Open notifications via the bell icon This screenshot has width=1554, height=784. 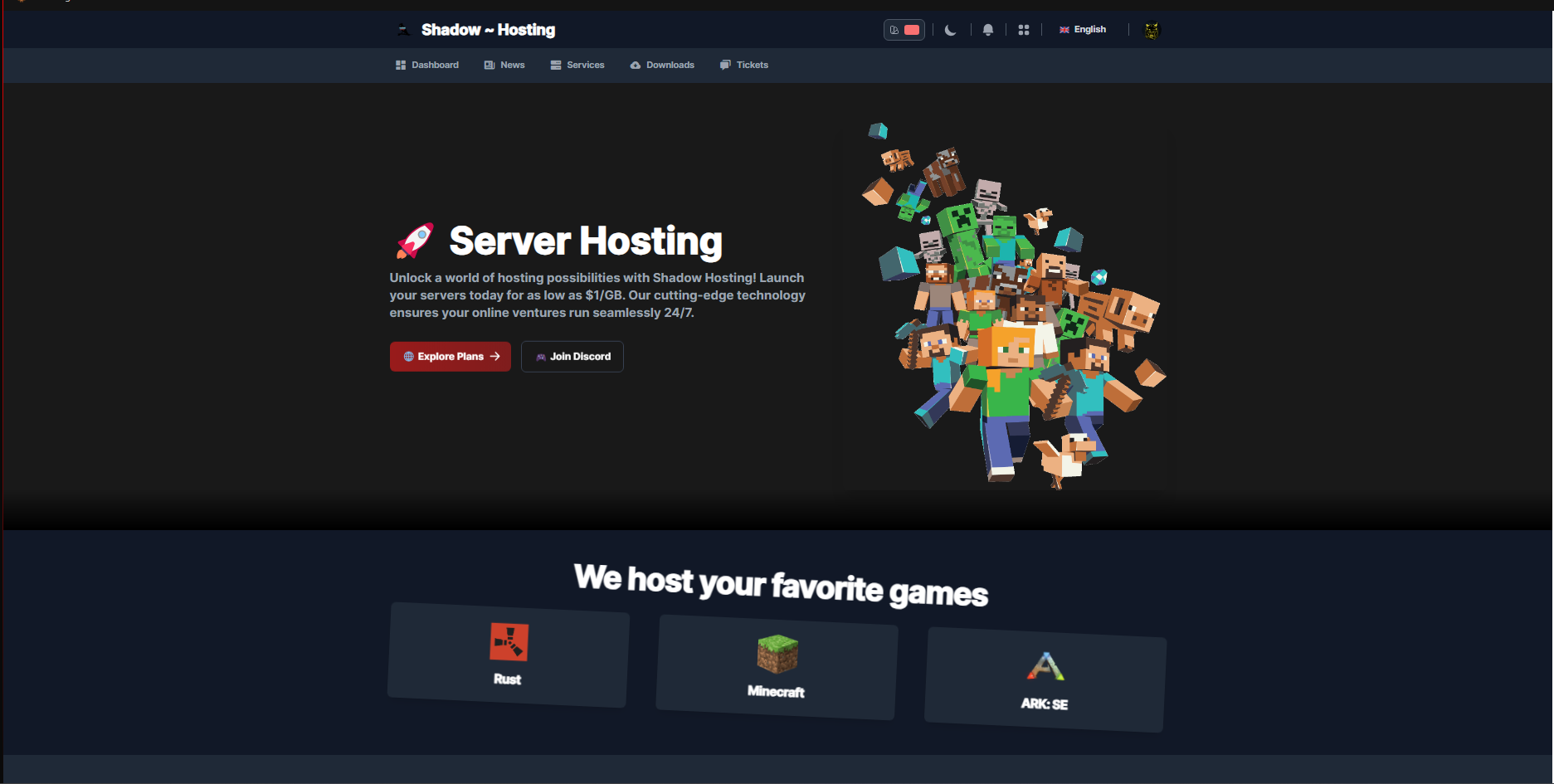point(988,30)
